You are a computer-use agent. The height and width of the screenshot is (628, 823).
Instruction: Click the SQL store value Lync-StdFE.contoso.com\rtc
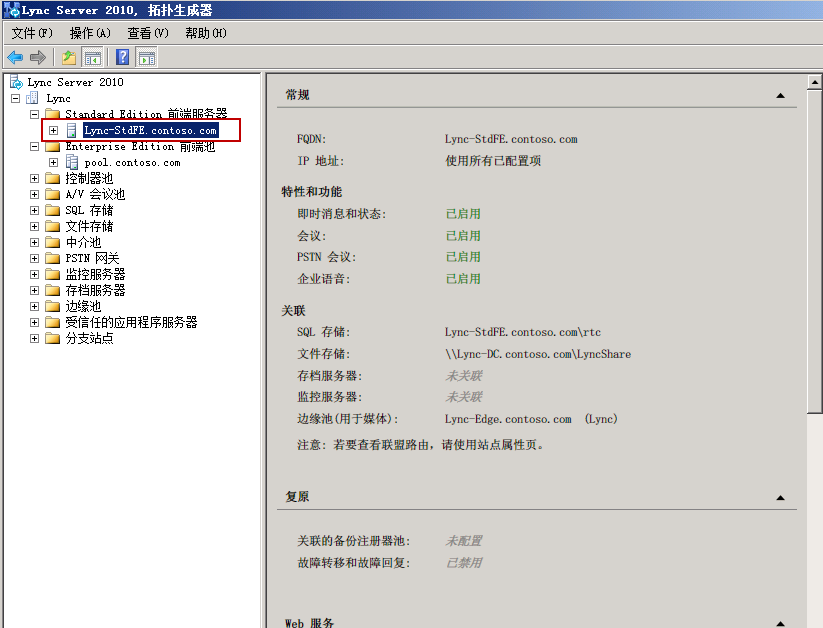coord(523,332)
